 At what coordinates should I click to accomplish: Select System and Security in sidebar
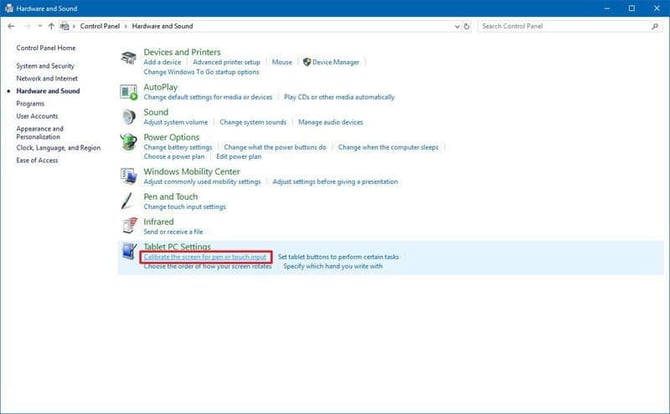tap(46, 66)
